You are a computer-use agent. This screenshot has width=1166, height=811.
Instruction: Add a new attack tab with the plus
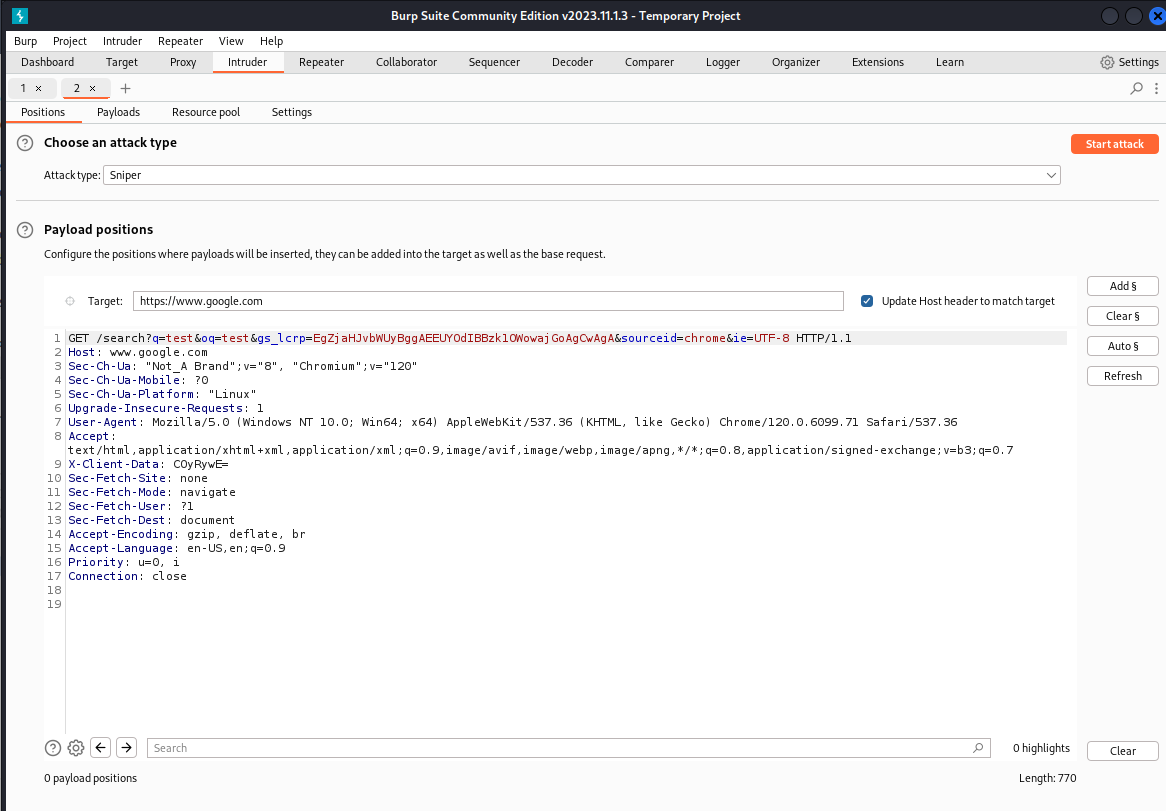(x=125, y=88)
